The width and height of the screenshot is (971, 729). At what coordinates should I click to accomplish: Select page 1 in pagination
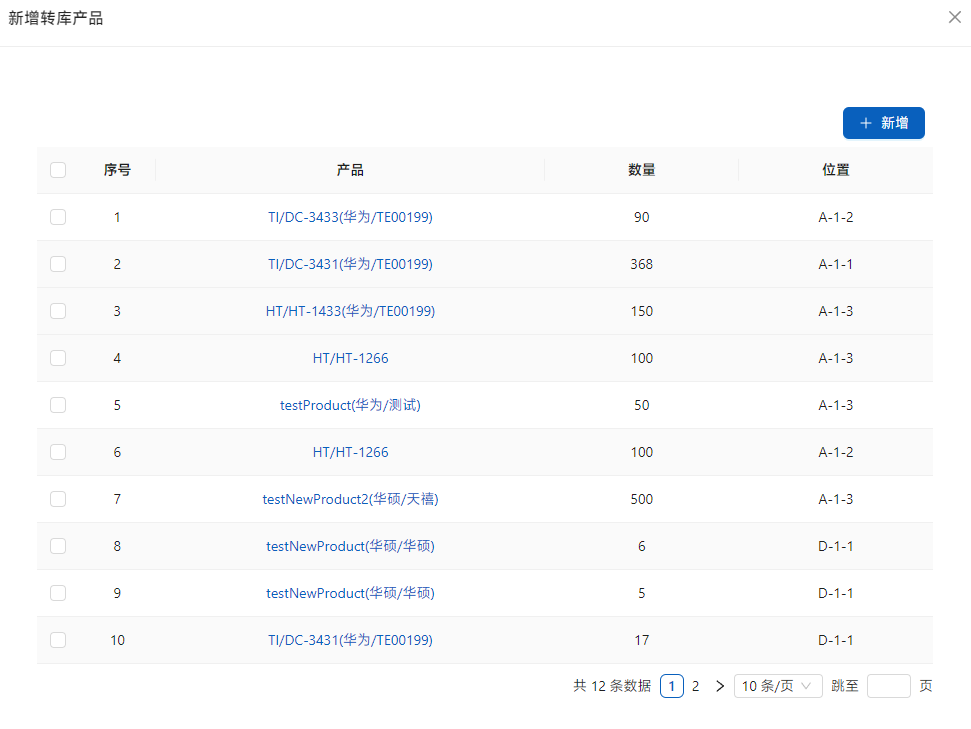(x=672, y=686)
